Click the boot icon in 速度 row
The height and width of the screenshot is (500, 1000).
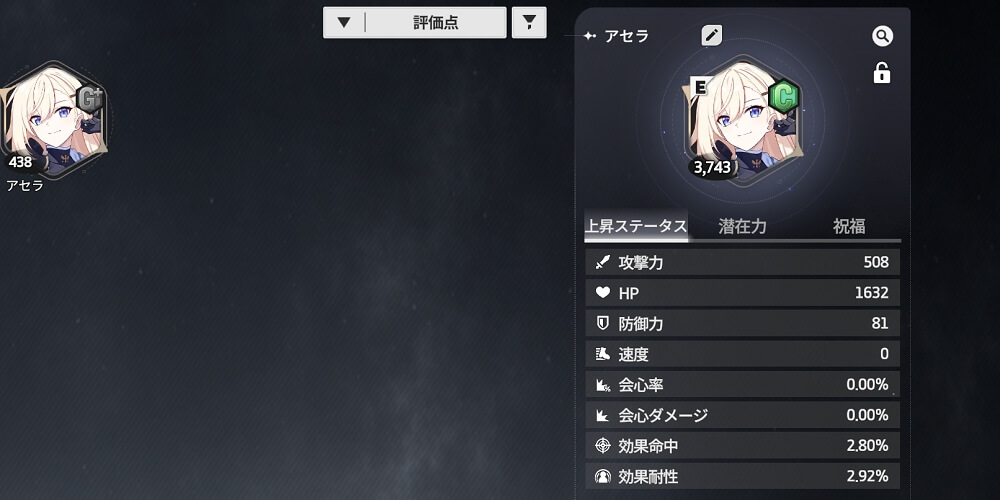tap(603, 354)
